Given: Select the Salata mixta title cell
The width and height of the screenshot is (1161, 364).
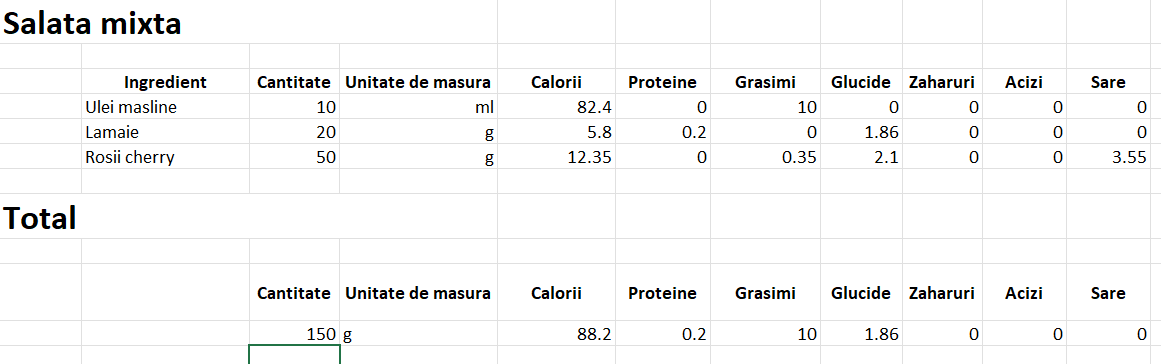Looking at the screenshot, I should [92, 24].
